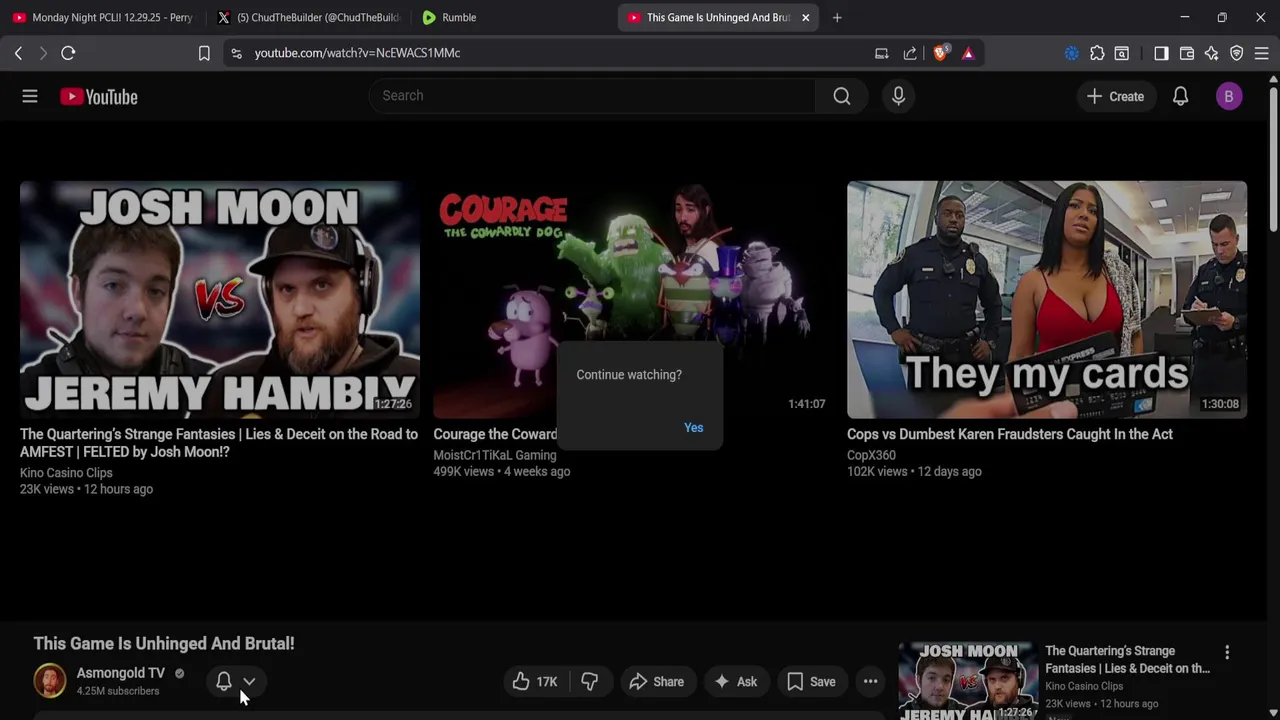Click the blue circular extension icon in the toolbar

pos(1072,53)
